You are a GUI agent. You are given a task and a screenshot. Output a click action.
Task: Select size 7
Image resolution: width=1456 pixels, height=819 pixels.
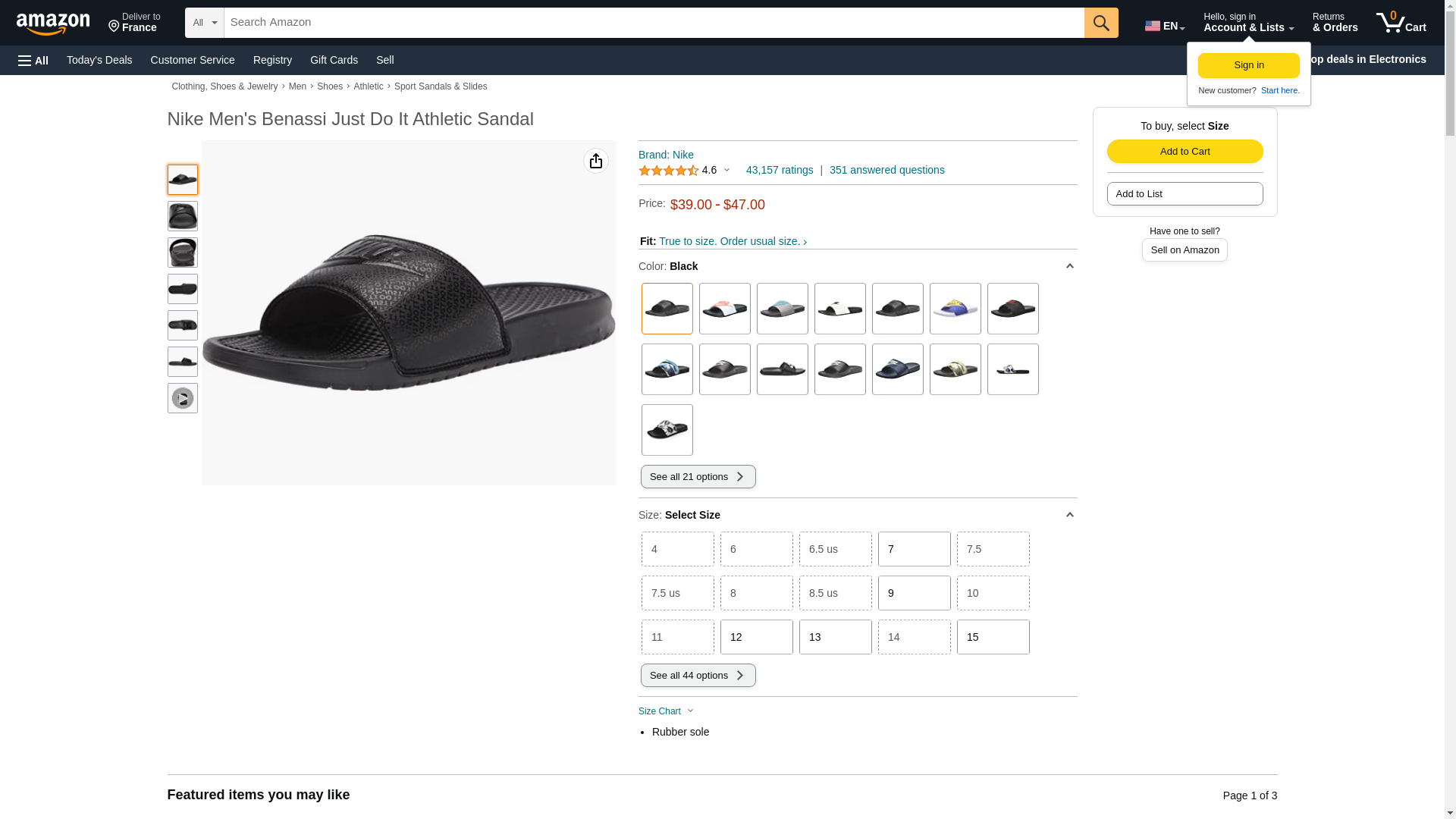(914, 549)
